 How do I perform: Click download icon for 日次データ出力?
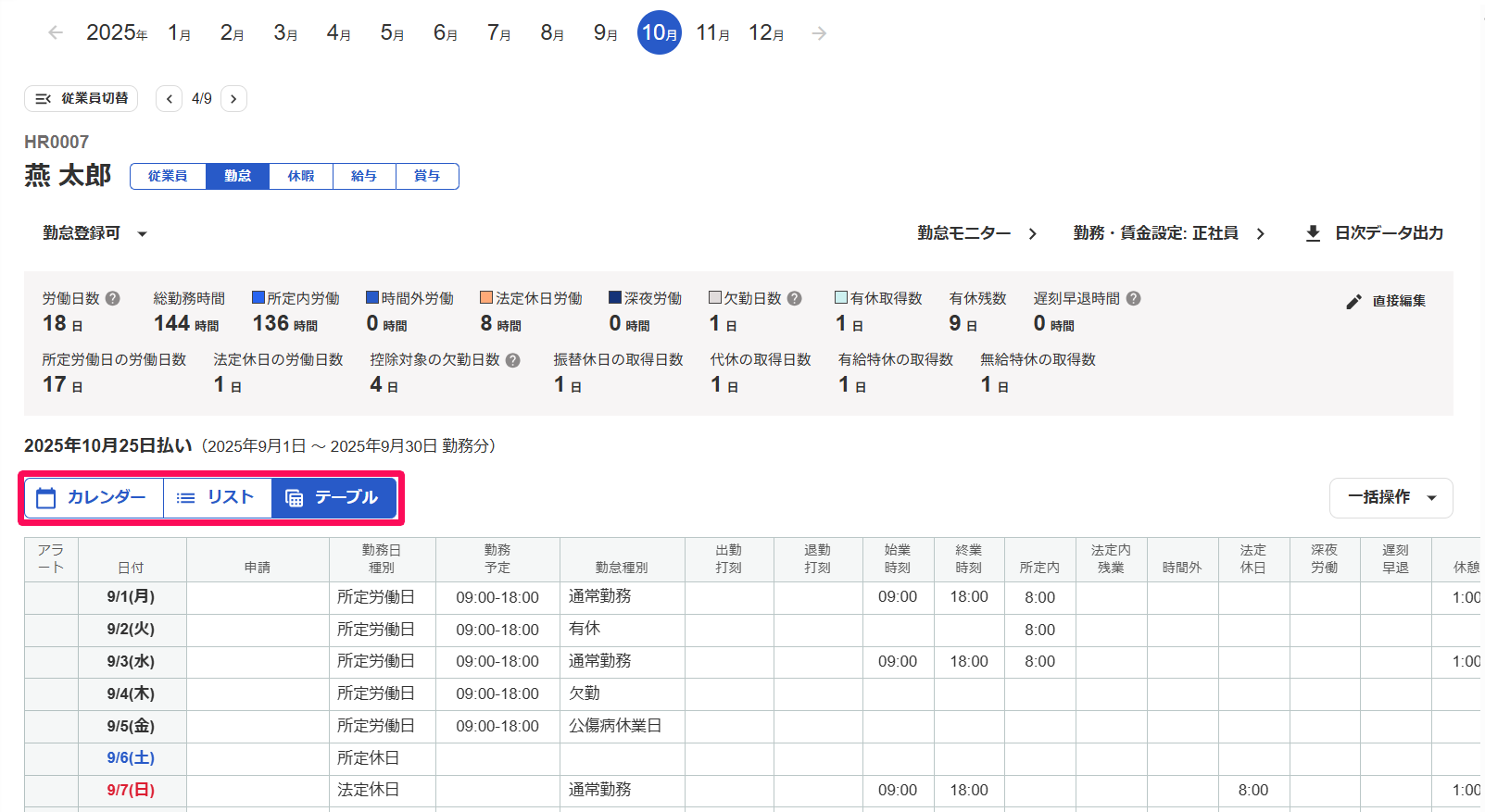pos(1313,233)
